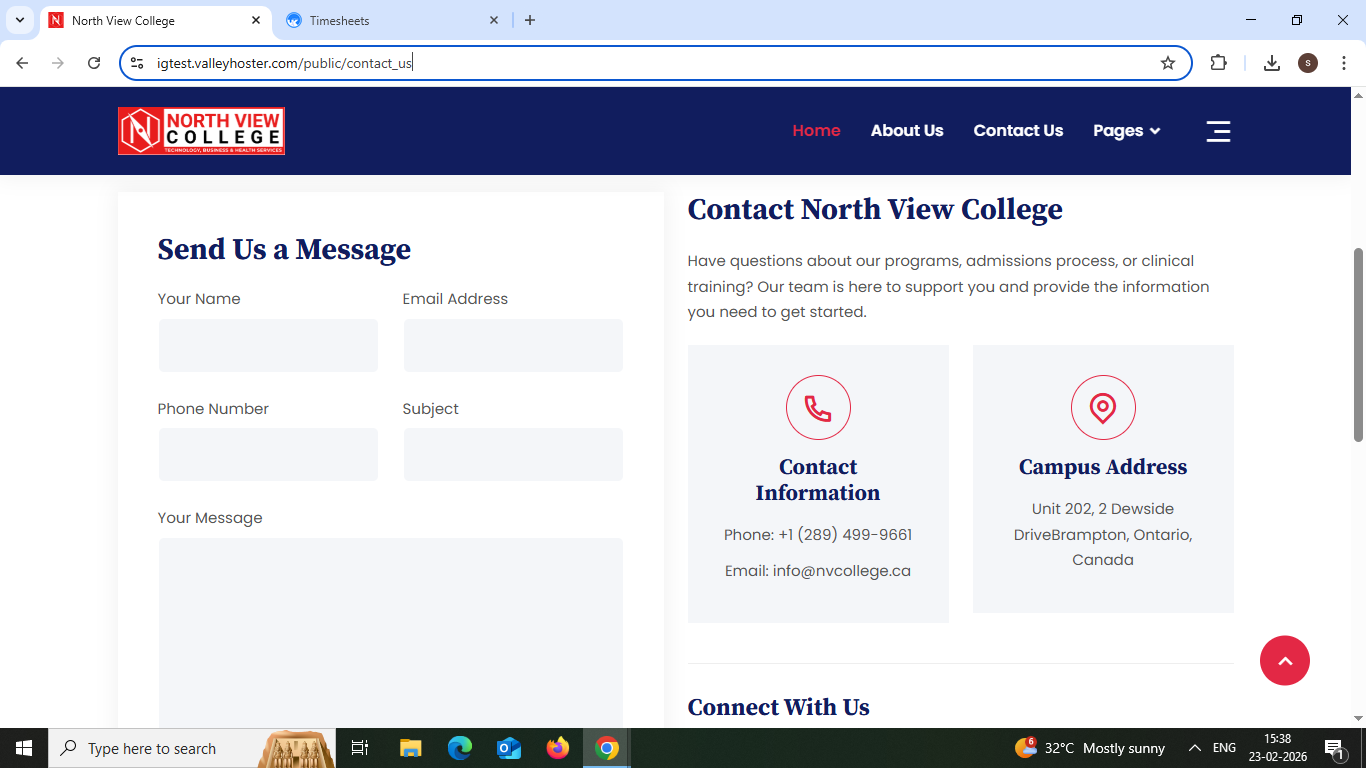1366x768 pixels.
Task: Open a new tab with plus icon
Action: 530,20
